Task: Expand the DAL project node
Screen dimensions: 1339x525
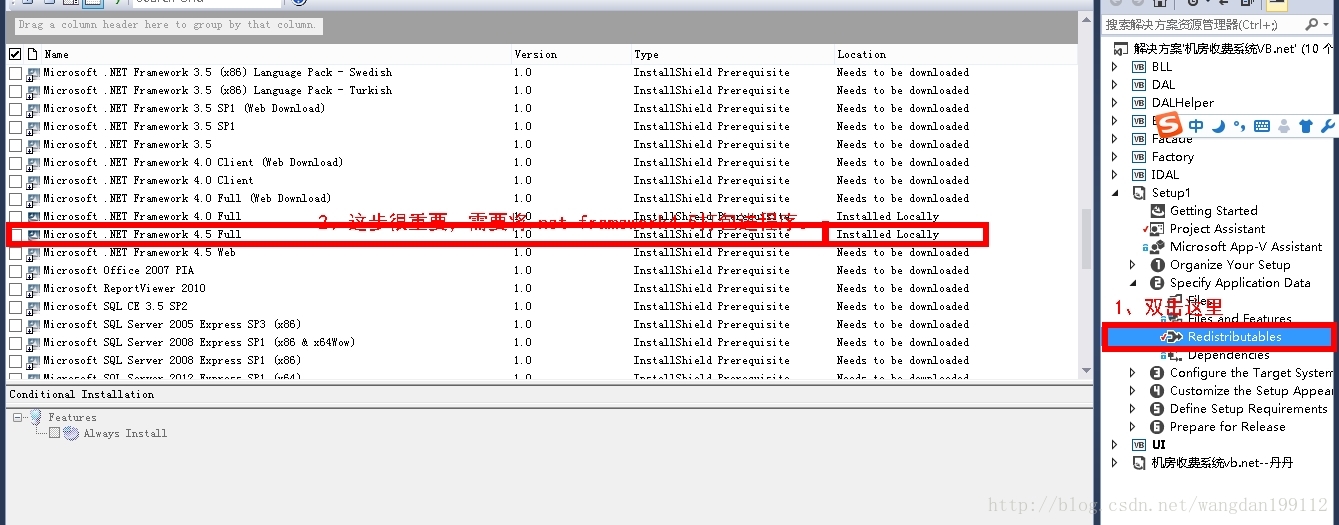Action: 1116,85
